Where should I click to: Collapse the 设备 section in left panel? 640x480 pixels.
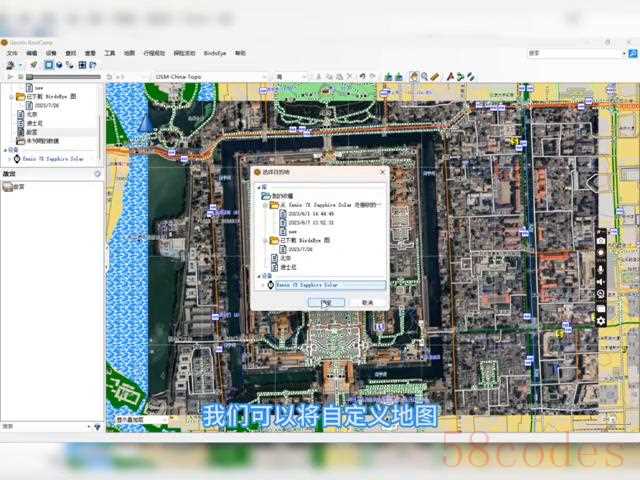tap(5, 150)
